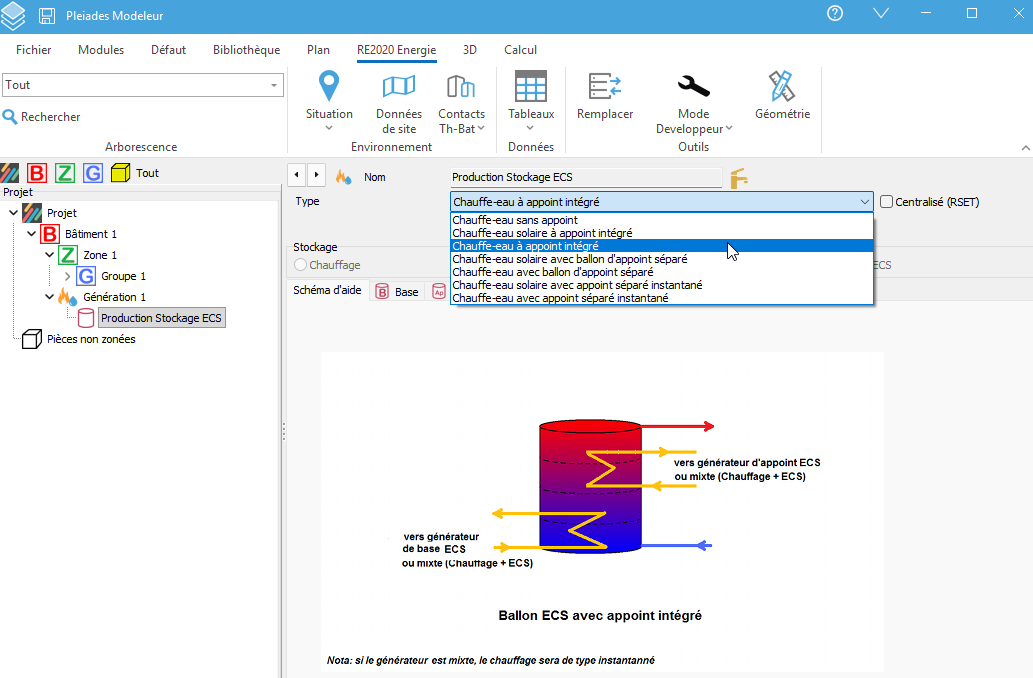Select Bâtiment 1 in the tree

point(90,234)
